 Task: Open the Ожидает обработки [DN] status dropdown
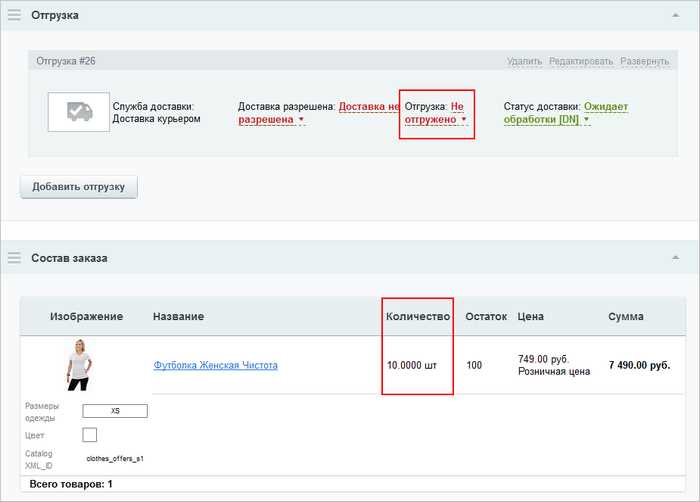(x=586, y=119)
